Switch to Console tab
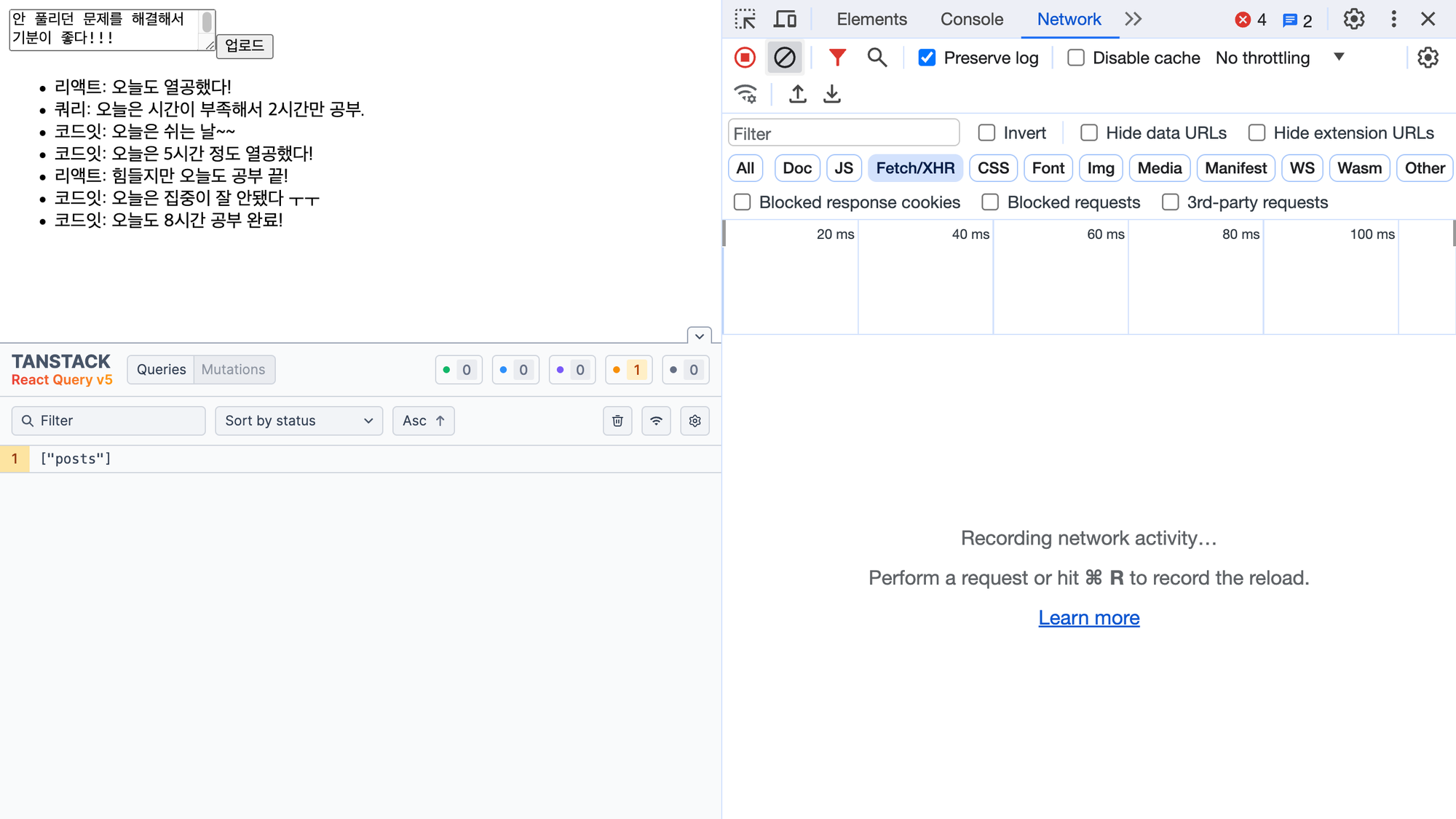 (971, 19)
